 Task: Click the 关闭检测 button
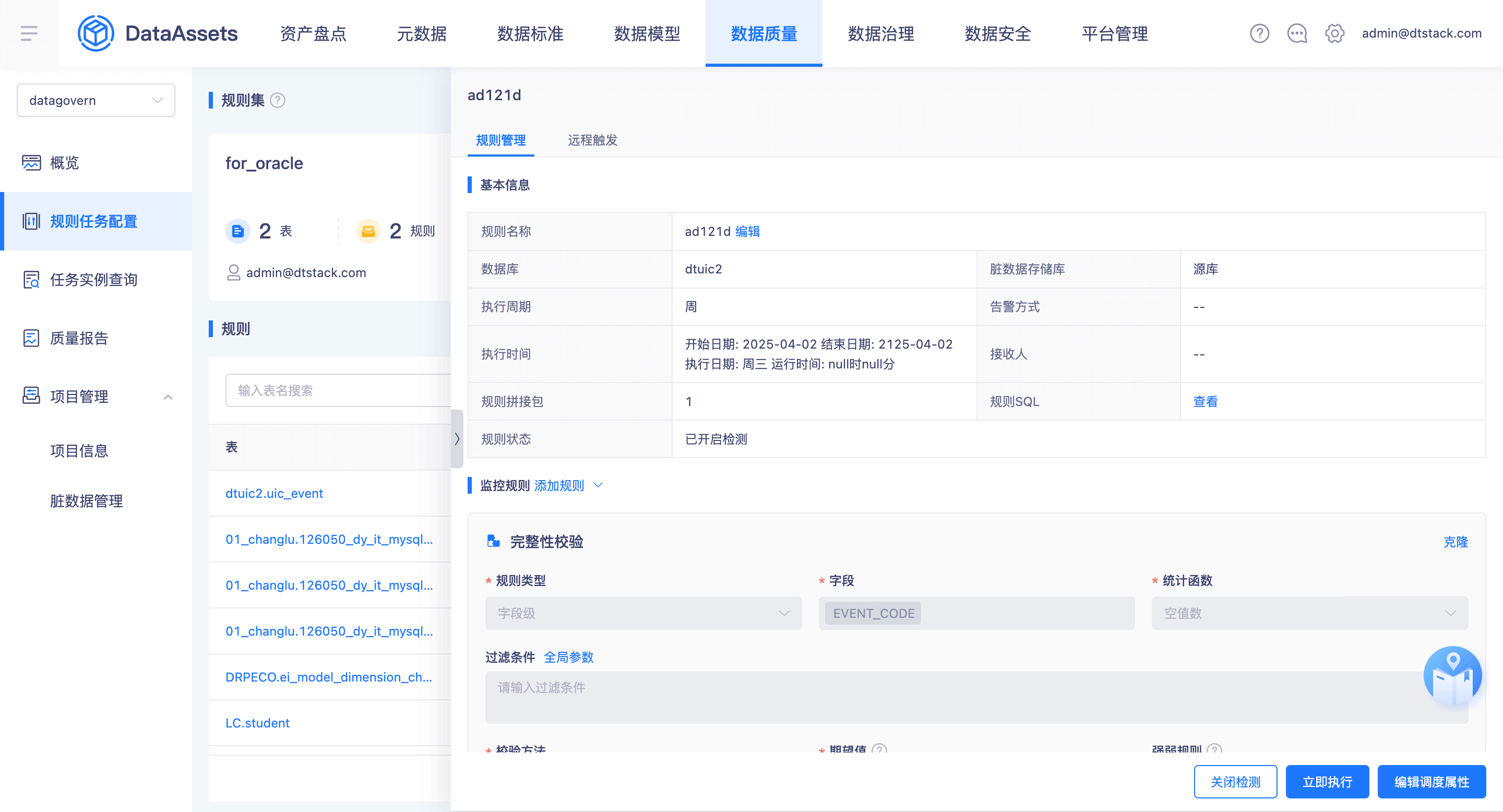point(1235,782)
